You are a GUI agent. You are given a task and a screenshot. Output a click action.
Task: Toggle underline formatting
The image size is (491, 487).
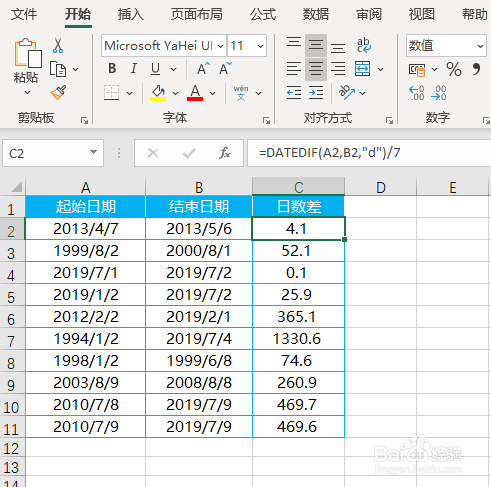pos(155,69)
